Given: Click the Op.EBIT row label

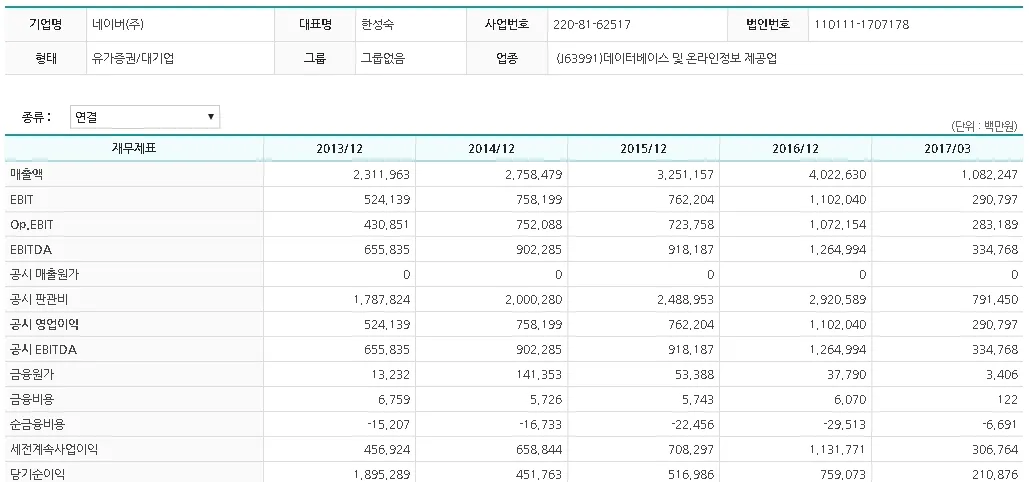Looking at the screenshot, I should [32, 225].
